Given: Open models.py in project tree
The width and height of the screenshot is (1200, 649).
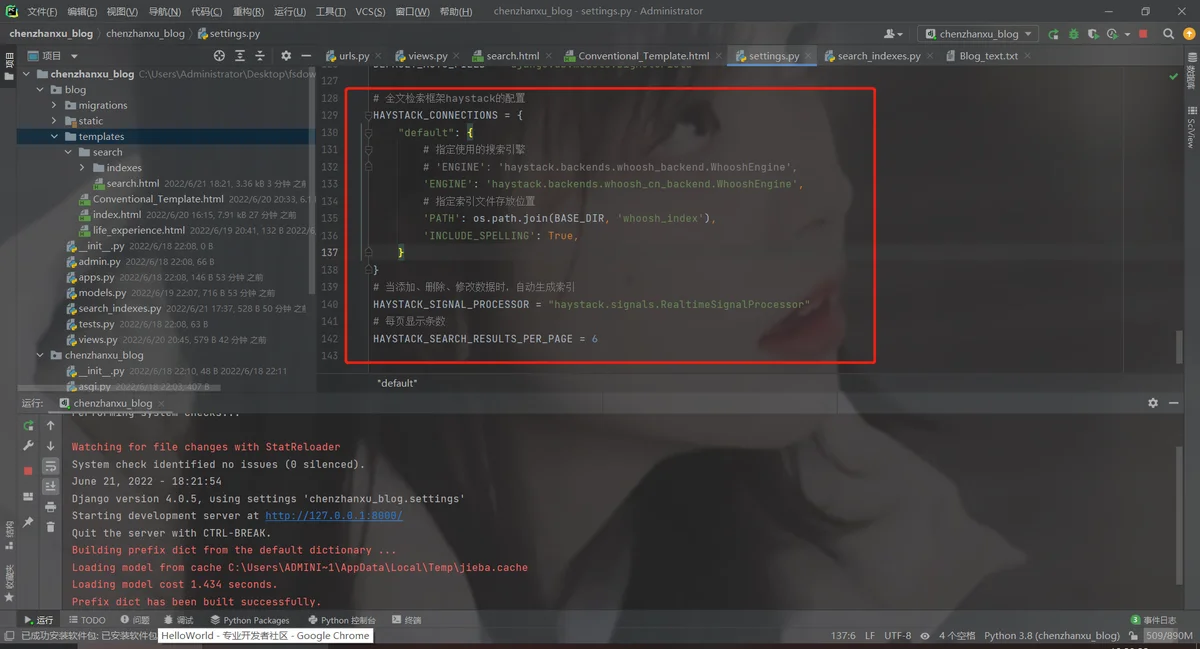Looking at the screenshot, I should tap(103, 293).
